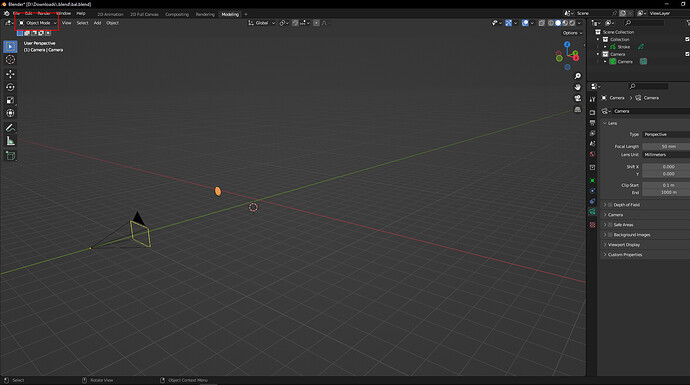Open the World properties tab

pos(592,154)
